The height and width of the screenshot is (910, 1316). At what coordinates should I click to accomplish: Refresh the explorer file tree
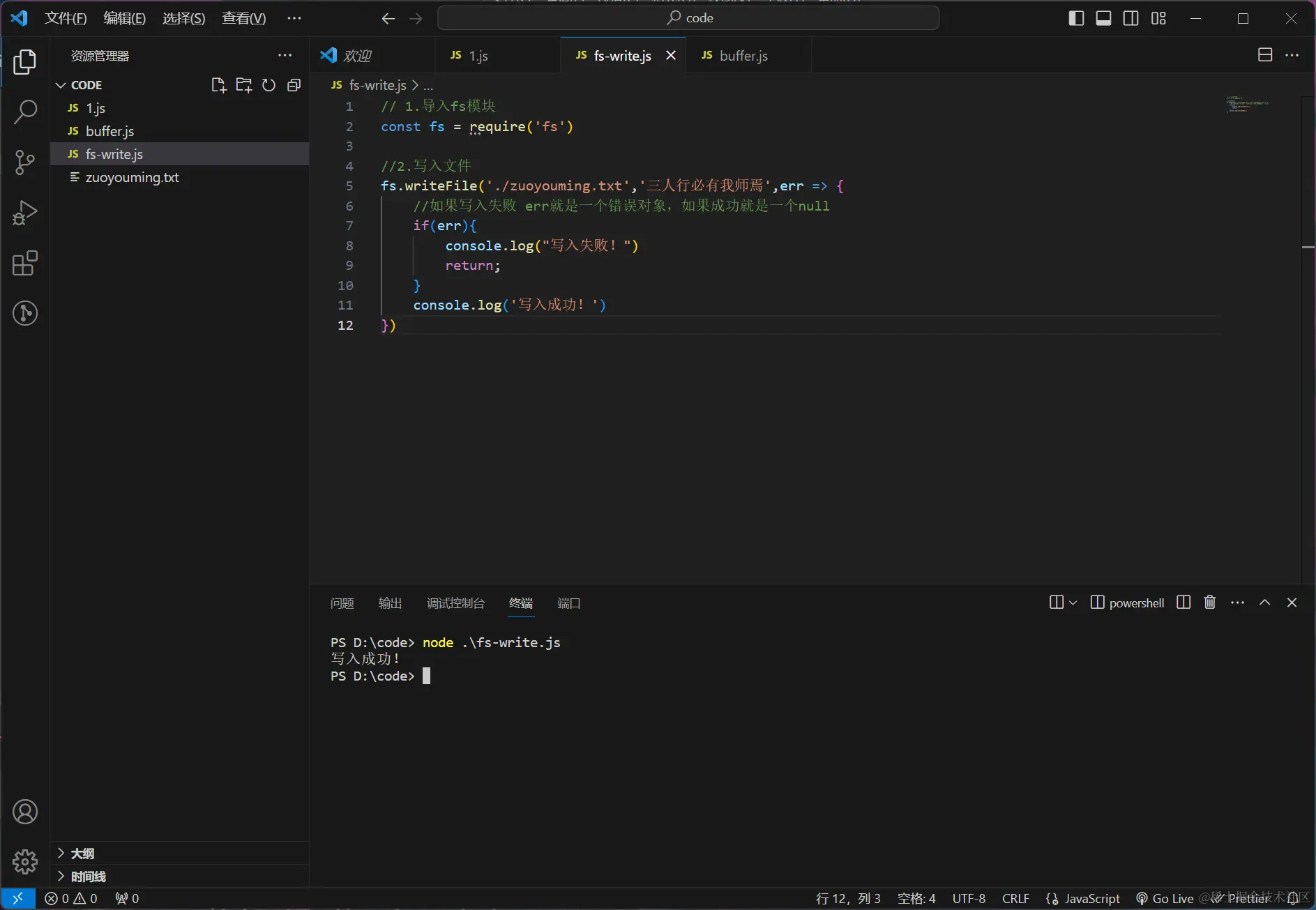tap(269, 85)
